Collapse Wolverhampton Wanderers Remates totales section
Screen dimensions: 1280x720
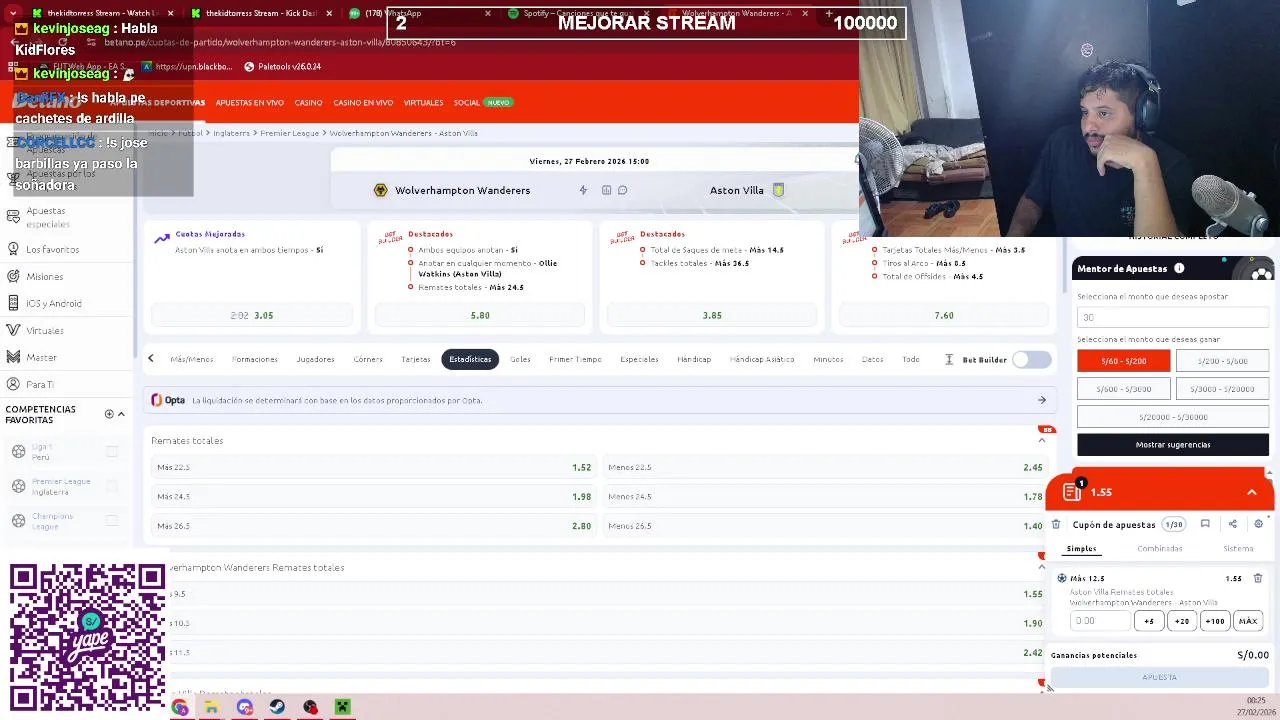pos(1041,567)
